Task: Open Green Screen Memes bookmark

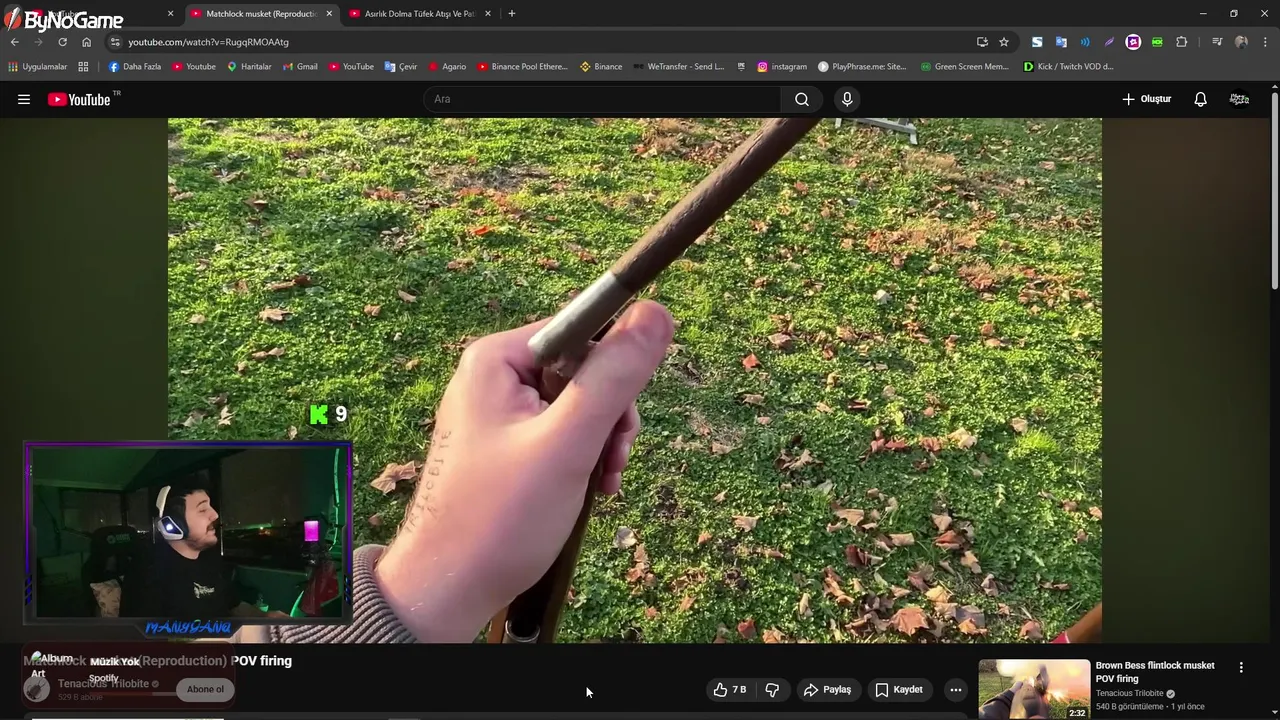Action: [x=964, y=67]
